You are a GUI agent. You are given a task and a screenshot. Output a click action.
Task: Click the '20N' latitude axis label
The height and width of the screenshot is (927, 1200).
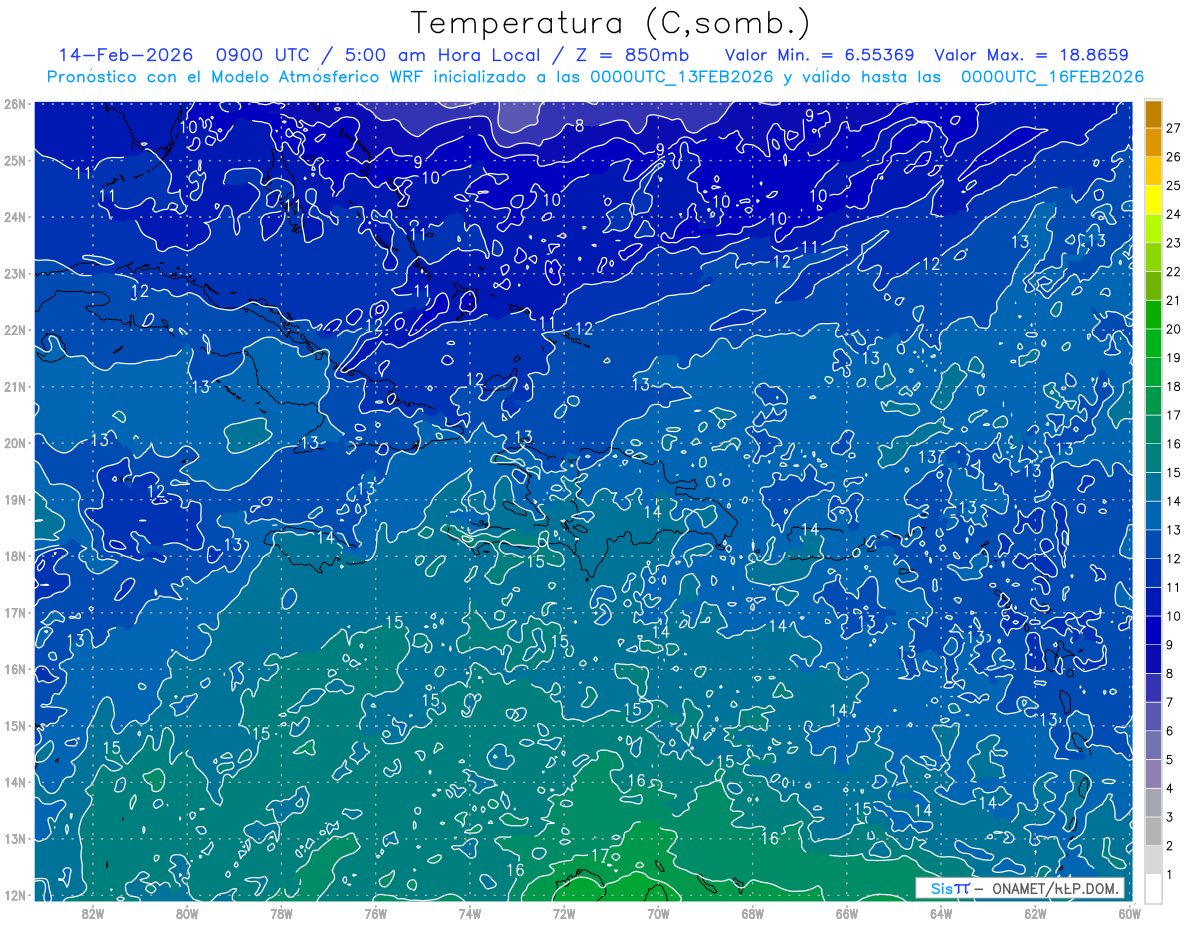coord(14,443)
